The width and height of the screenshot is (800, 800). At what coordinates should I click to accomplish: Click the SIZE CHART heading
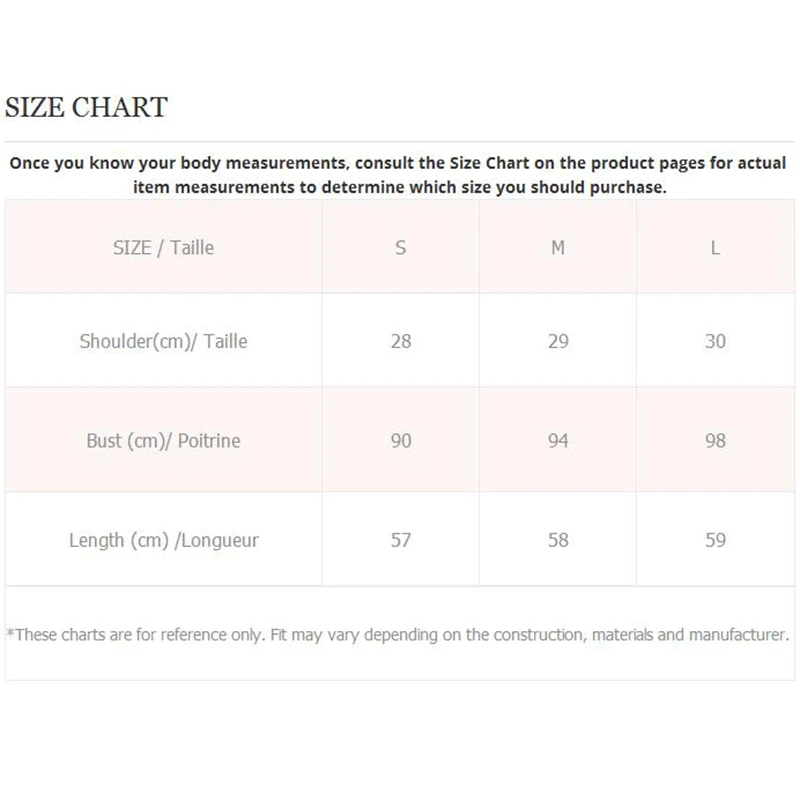[86, 108]
